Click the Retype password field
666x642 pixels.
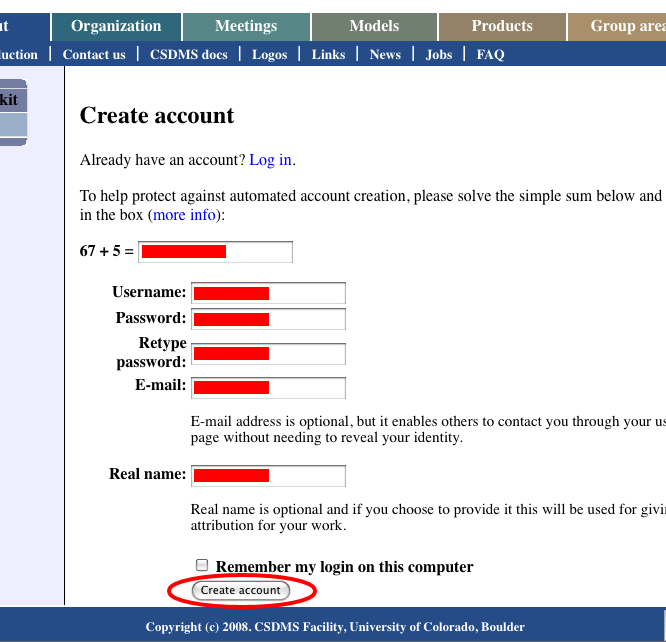coord(268,354)
